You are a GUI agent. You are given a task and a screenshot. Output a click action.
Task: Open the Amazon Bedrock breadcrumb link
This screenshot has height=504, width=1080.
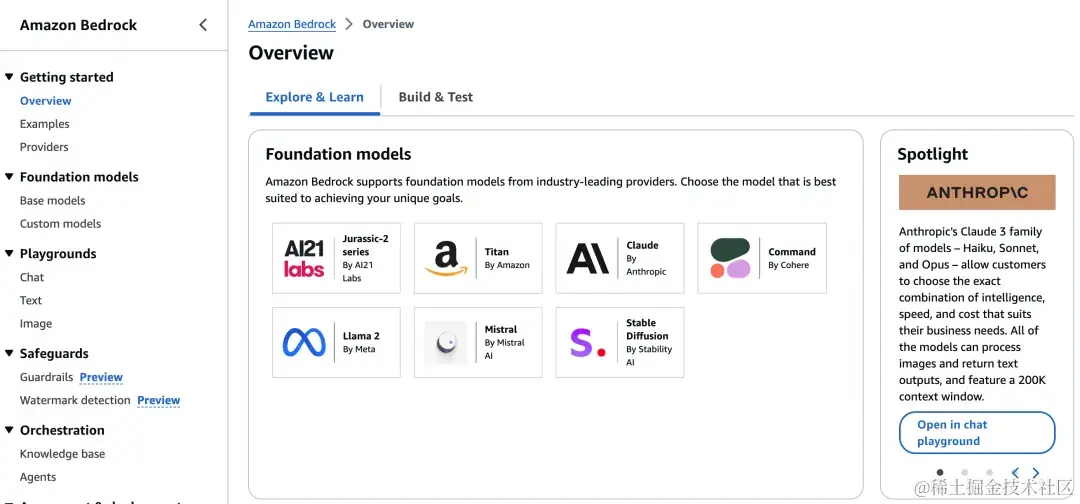point(292,24)
